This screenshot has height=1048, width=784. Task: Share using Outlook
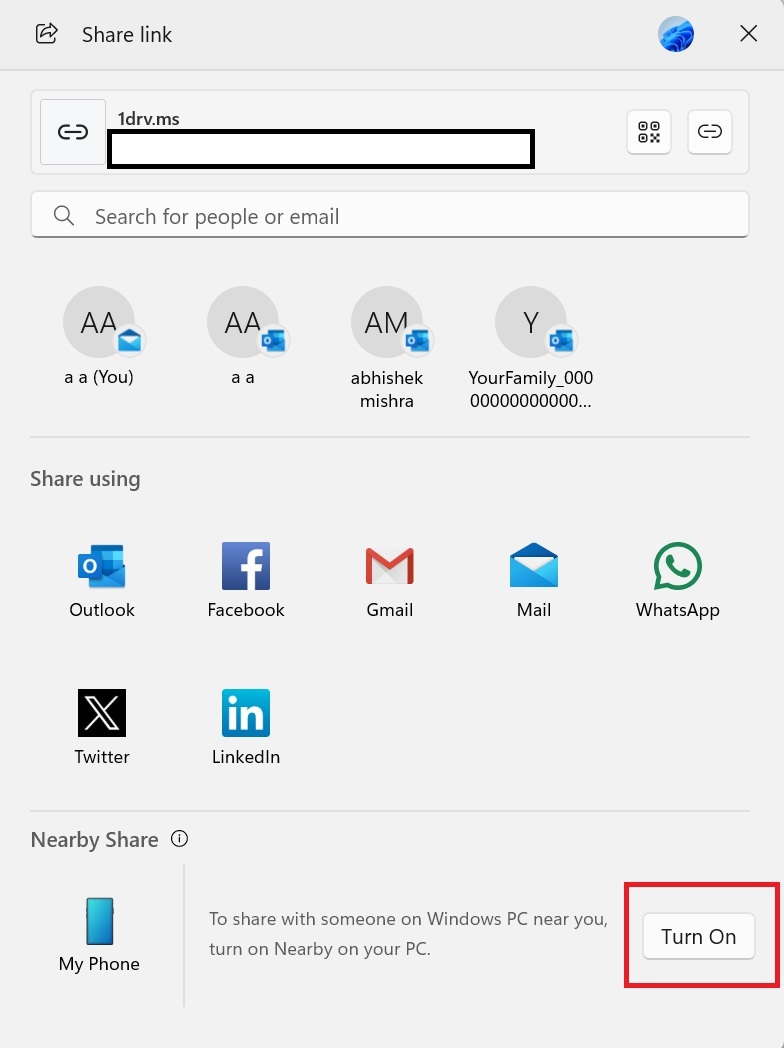pos(102,581)
